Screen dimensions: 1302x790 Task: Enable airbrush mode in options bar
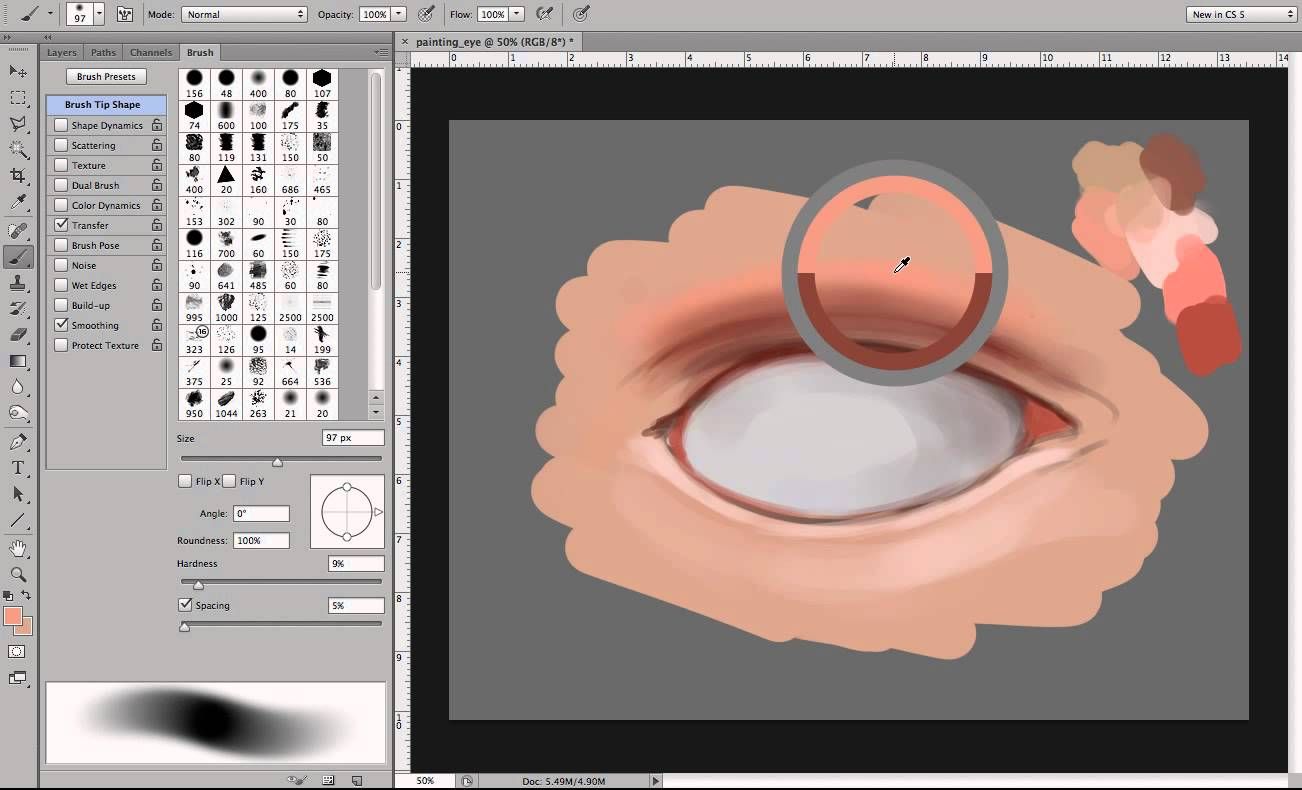click(545, 14)
